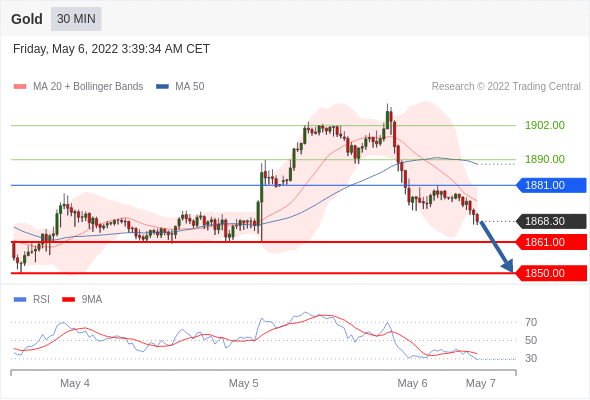This screenshot has height=400, width=590.
Task: Click the pink MA 20 legend swatch
Action: (20, 87)
